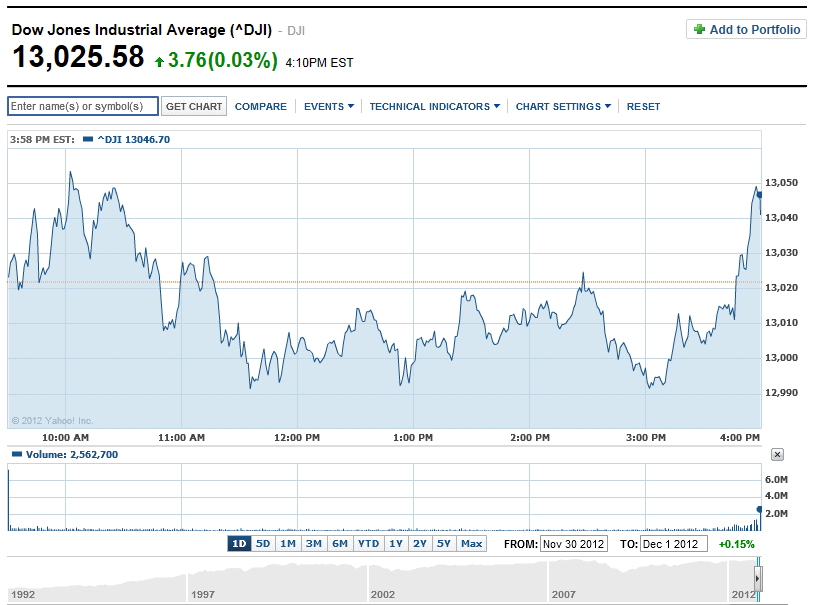The width and height of the screenshot is (819, 605).
Task: Open the COMPARE menu item
Action: (x=260, y=107)
